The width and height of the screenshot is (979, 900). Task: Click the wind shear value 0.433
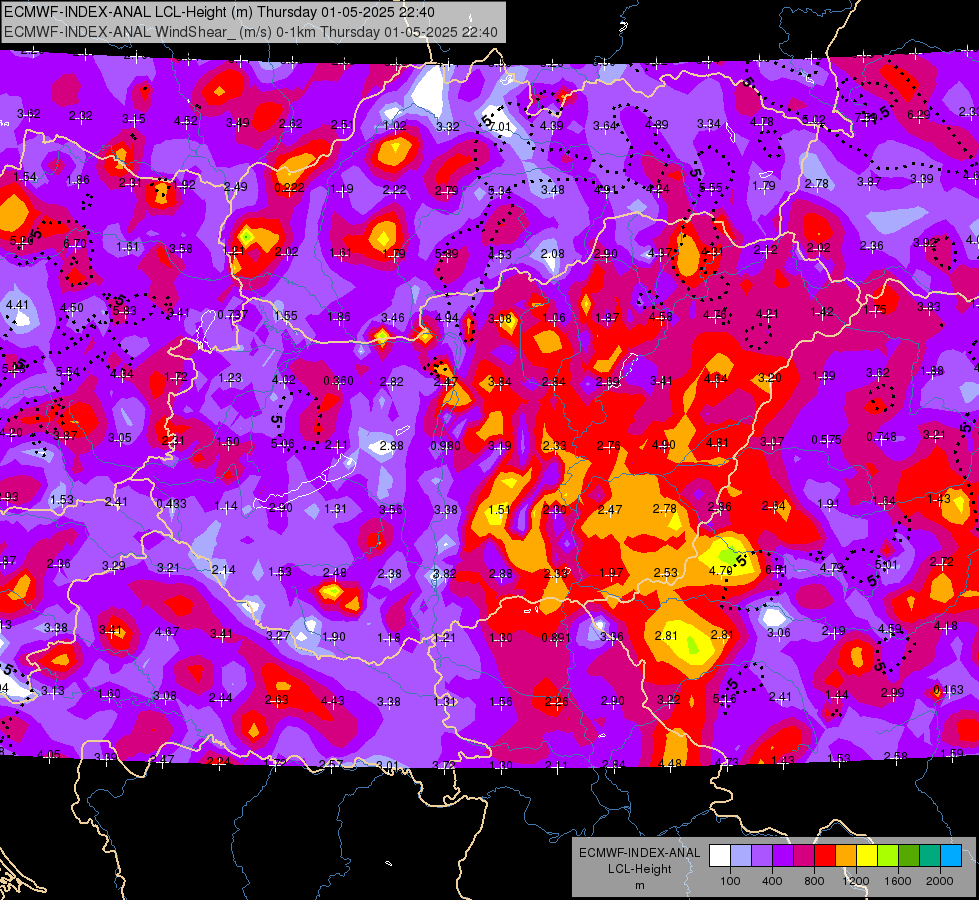click(x=171, y=503)
